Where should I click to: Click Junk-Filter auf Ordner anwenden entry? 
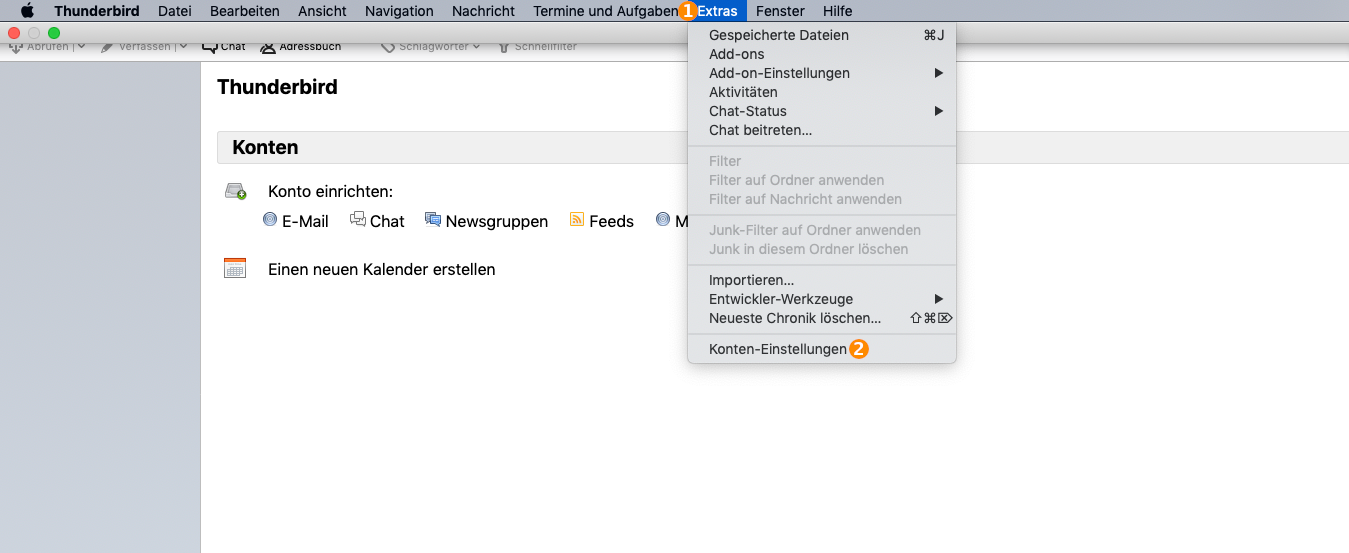[x=822, y=230]
